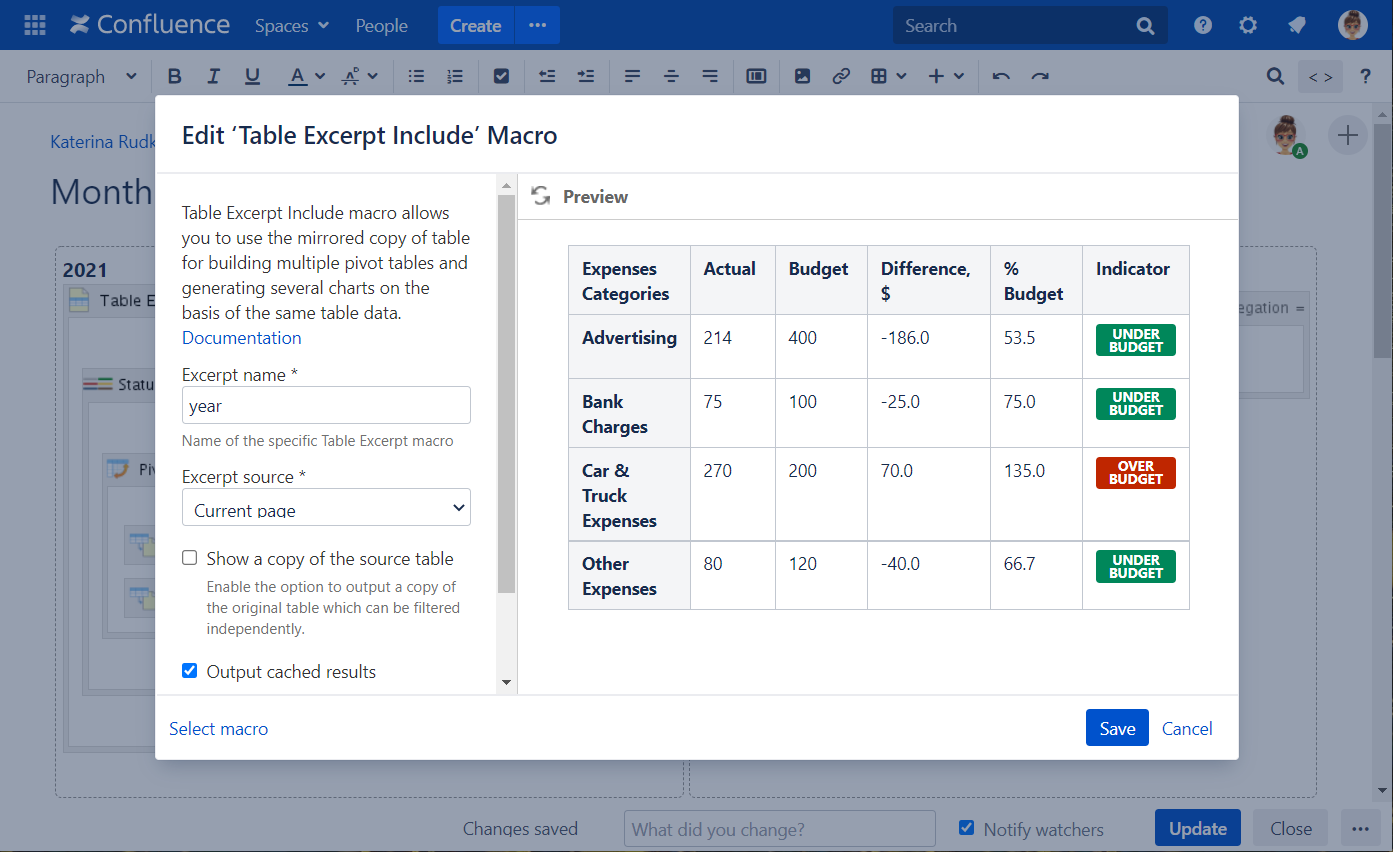Open the Help question mark icon

click(1203, 25)
